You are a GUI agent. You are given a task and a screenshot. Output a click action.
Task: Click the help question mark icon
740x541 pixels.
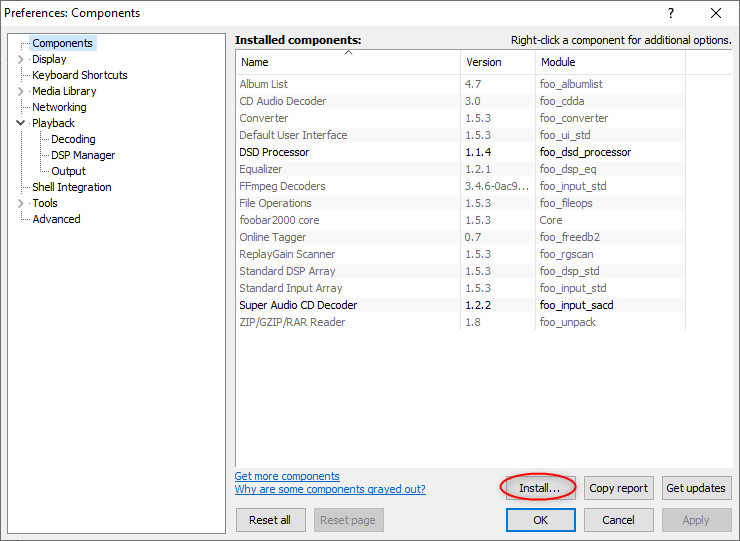click(671, 13)
